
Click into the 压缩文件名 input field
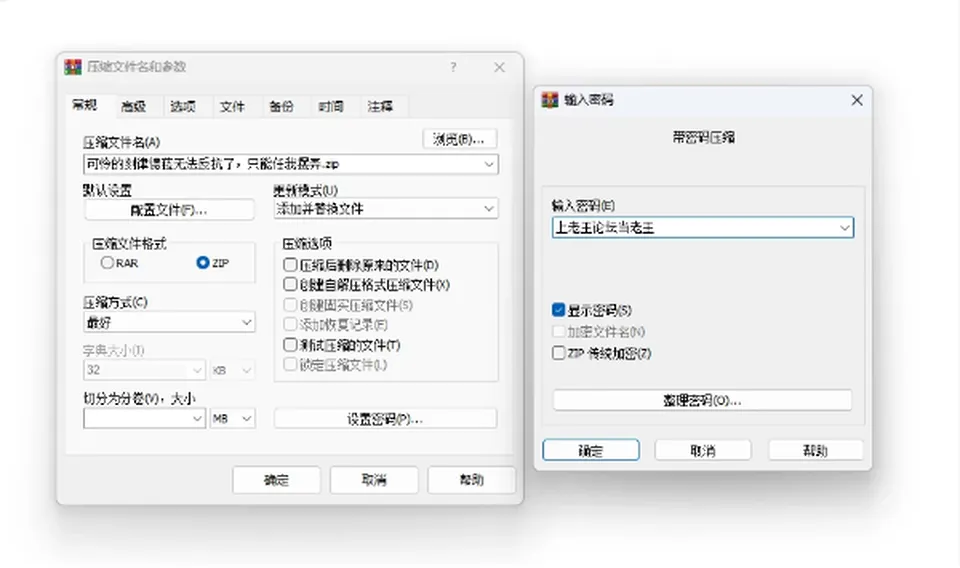point(291,164)
